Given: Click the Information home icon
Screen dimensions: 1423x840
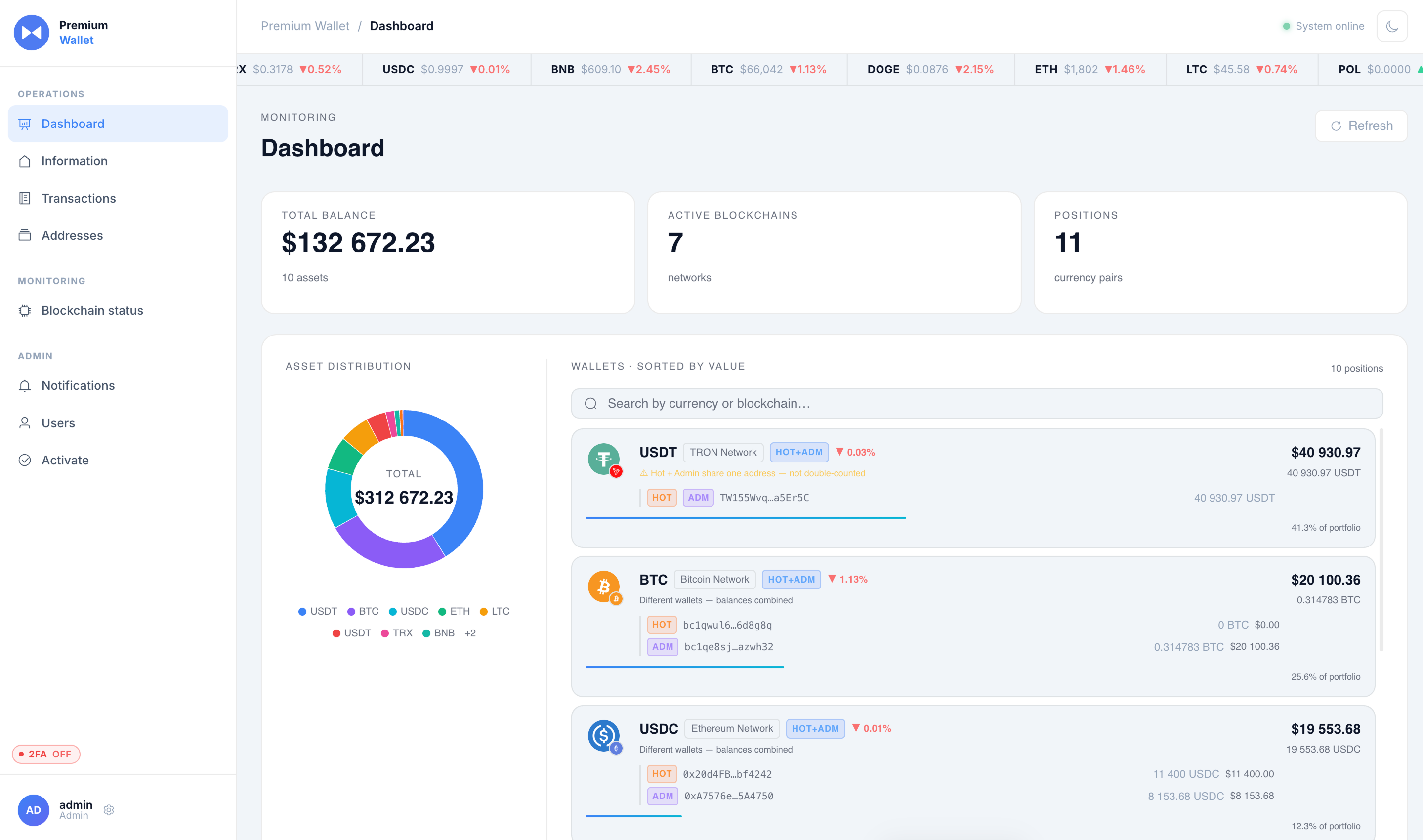Looking at the screenshot, I should [x=24, y=161].
